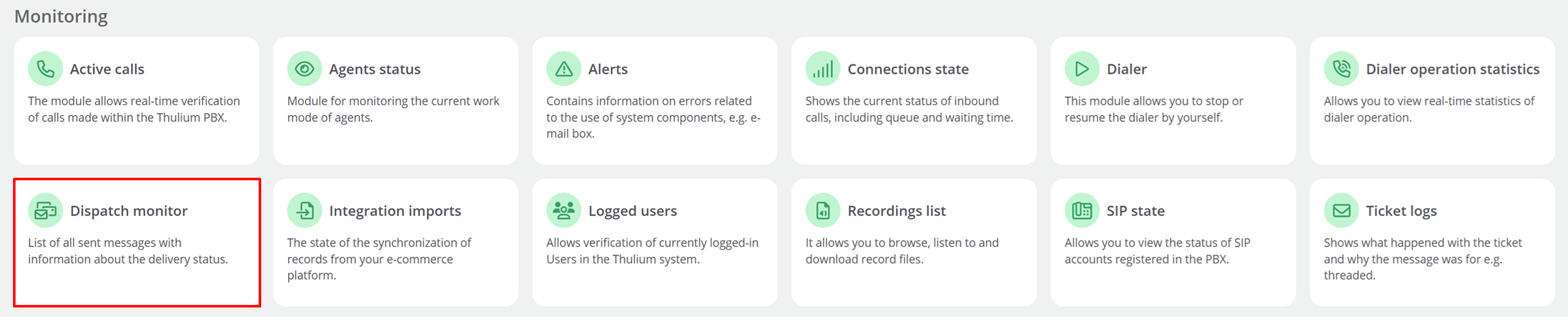Click the Dialer play icon
Screen dimensions: 1568x317
click(x=1082, y=69)
